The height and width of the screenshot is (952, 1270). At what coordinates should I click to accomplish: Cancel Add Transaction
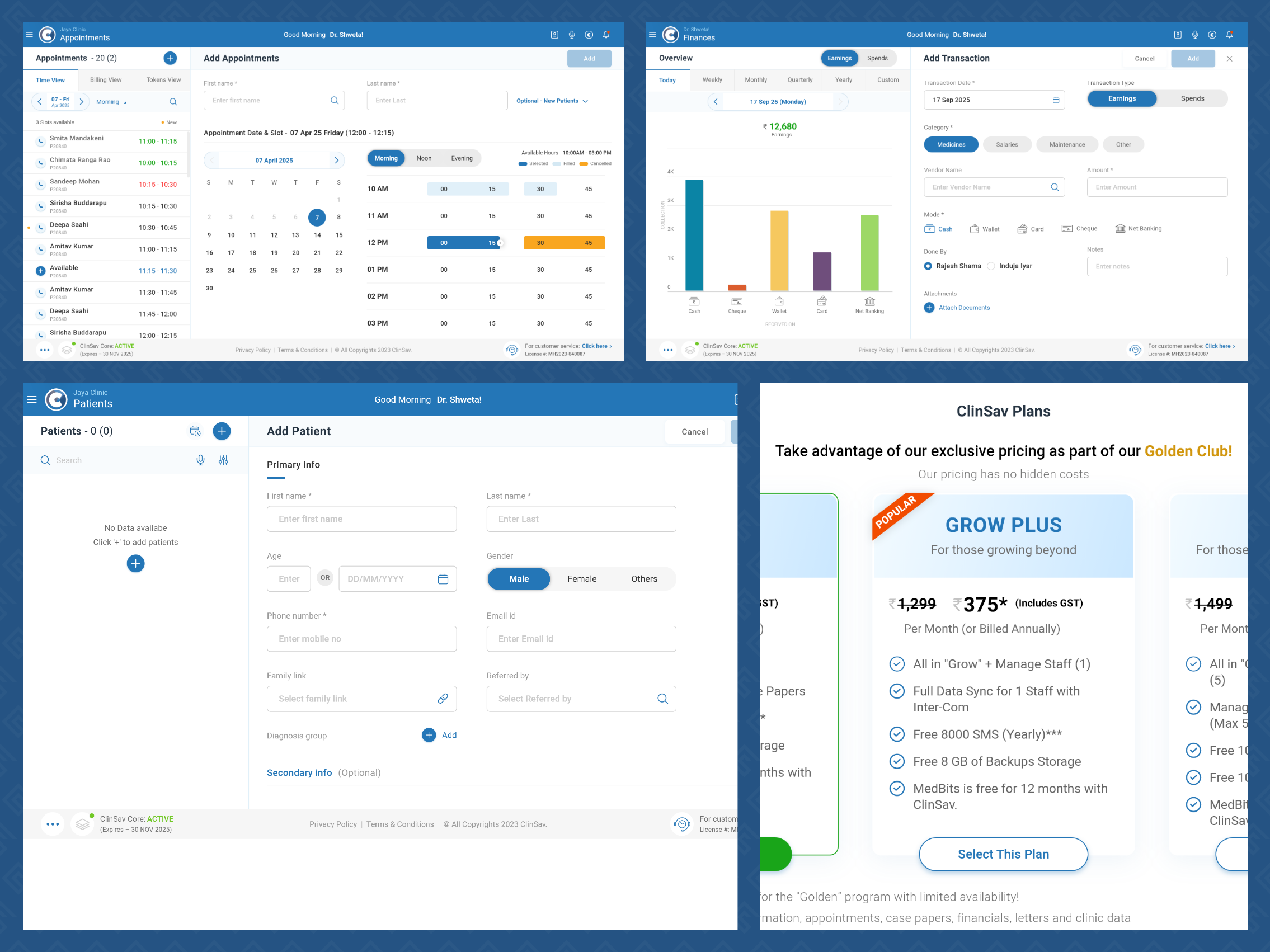(1144, 59)
